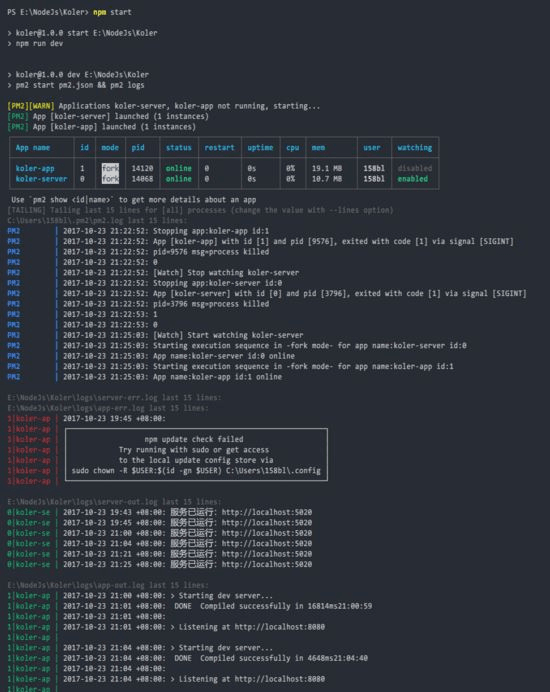Click the sudo chown command line in box

pos(196,470)
